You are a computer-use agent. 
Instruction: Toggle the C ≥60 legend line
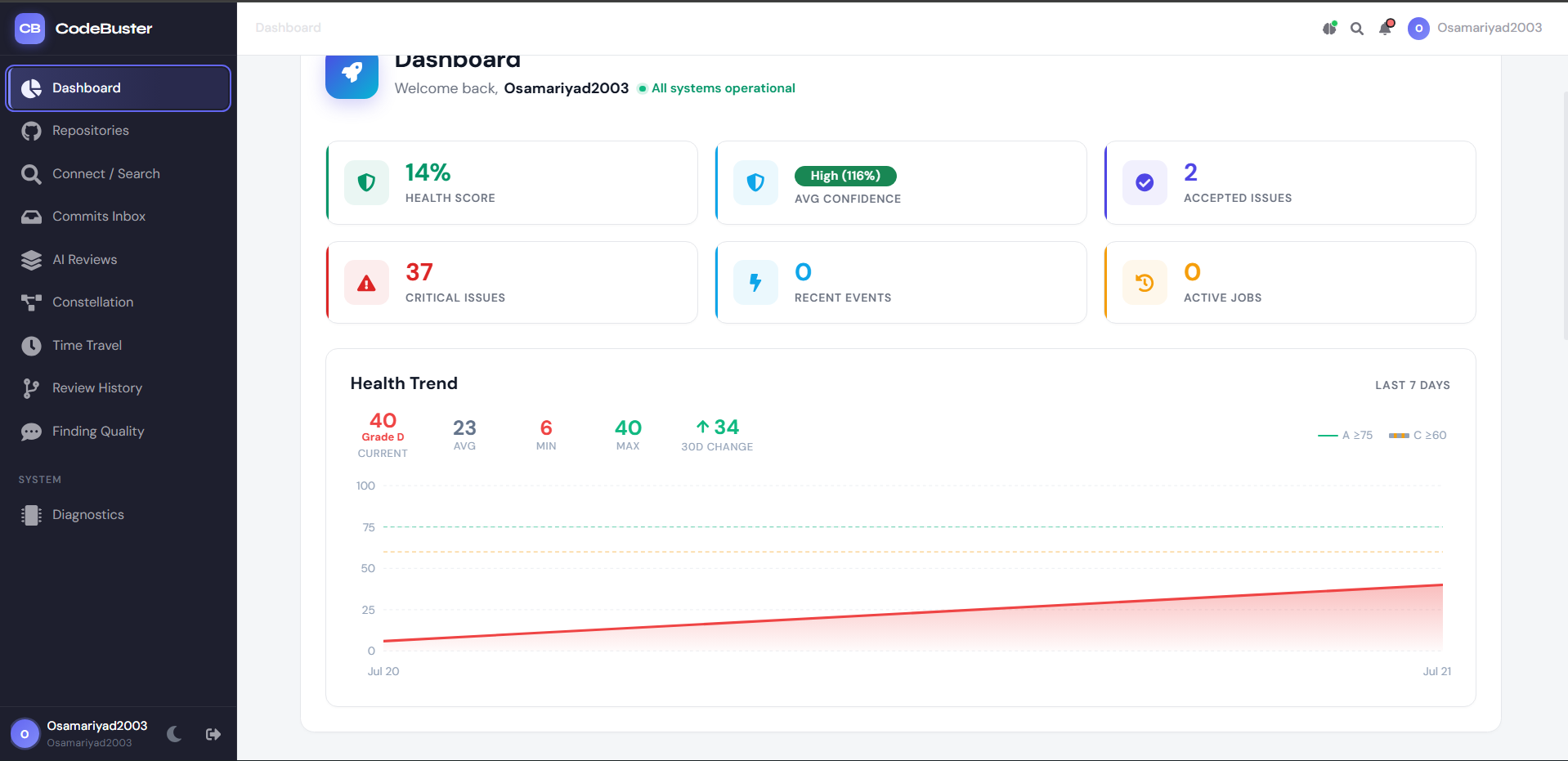point(1418,435)
